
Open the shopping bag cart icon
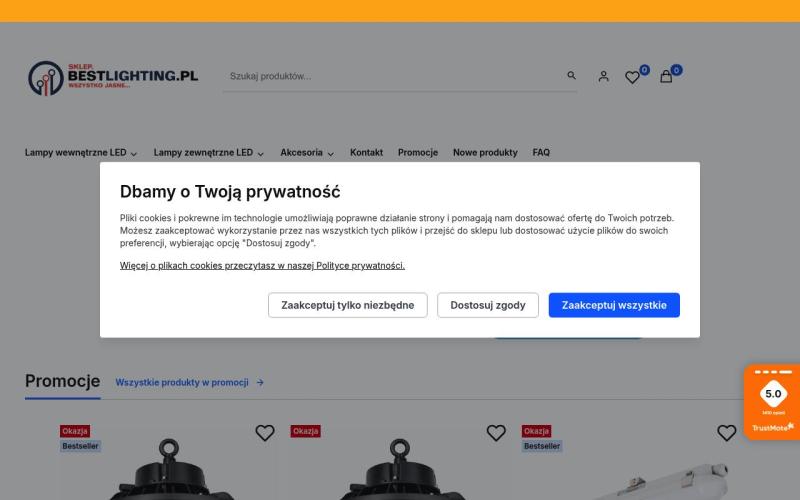click(666, 77)
